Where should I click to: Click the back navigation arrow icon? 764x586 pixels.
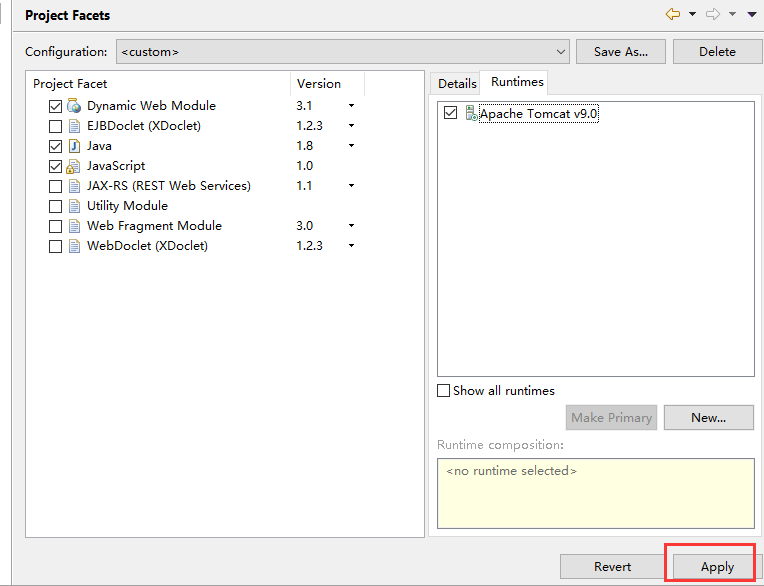(673, 14)
